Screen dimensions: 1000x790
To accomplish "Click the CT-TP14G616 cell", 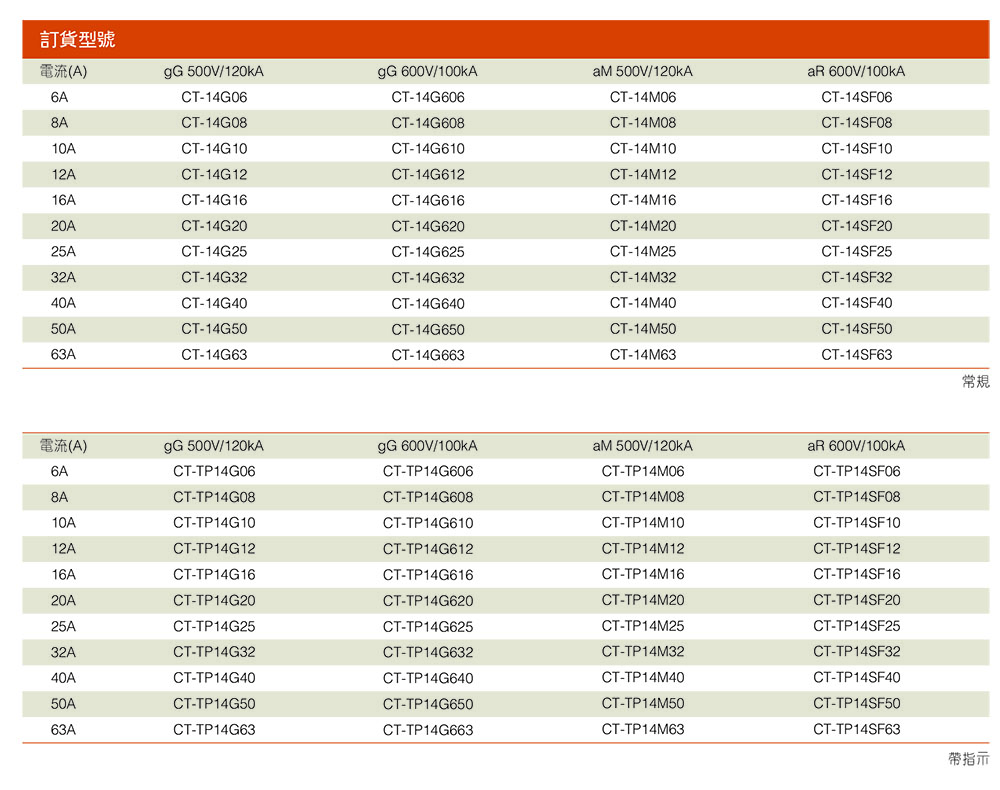I will pos(428,575).
